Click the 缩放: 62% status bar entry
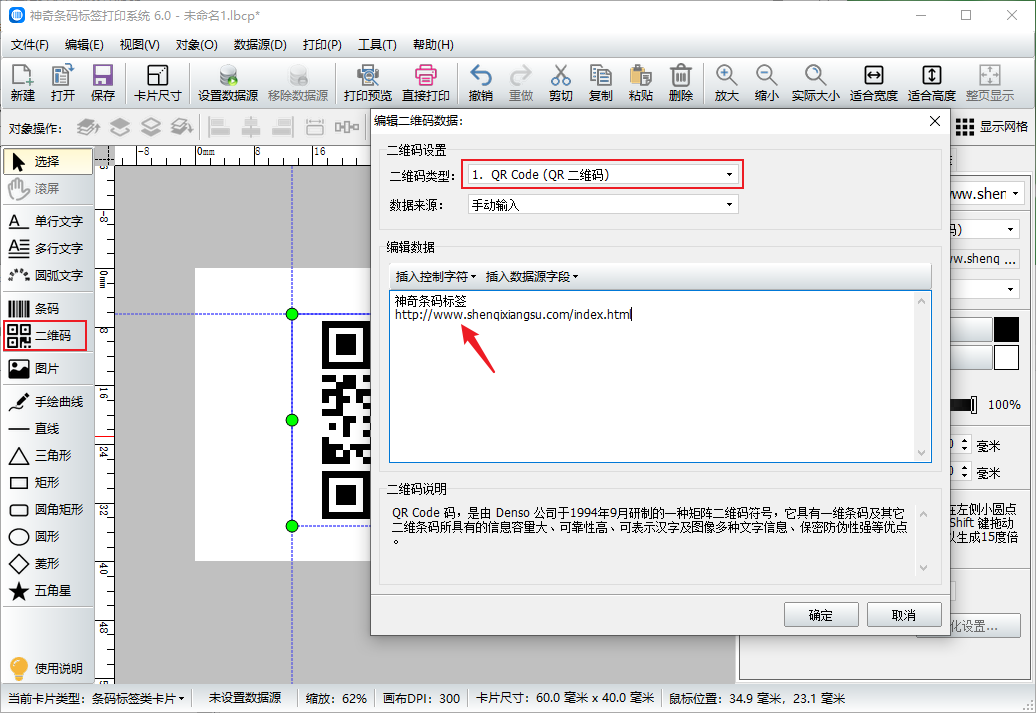This screenshot has width=1036, height=713. point(336,698)
